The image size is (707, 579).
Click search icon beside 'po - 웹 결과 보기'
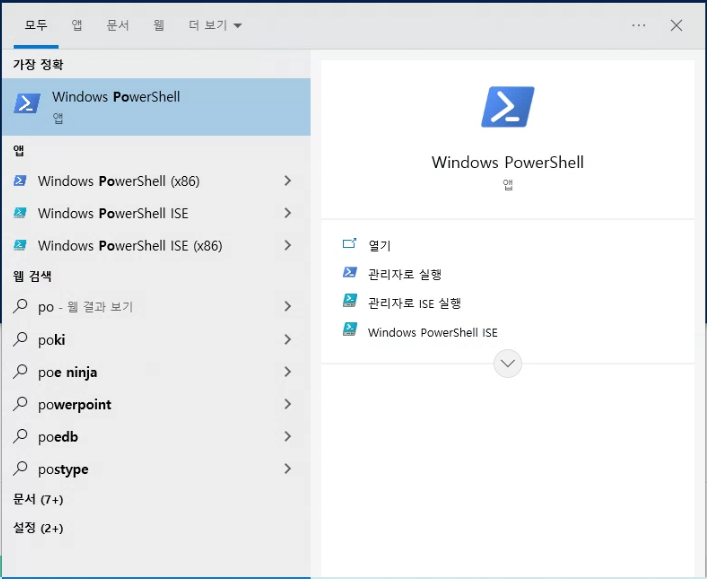[x=20, y=306]
